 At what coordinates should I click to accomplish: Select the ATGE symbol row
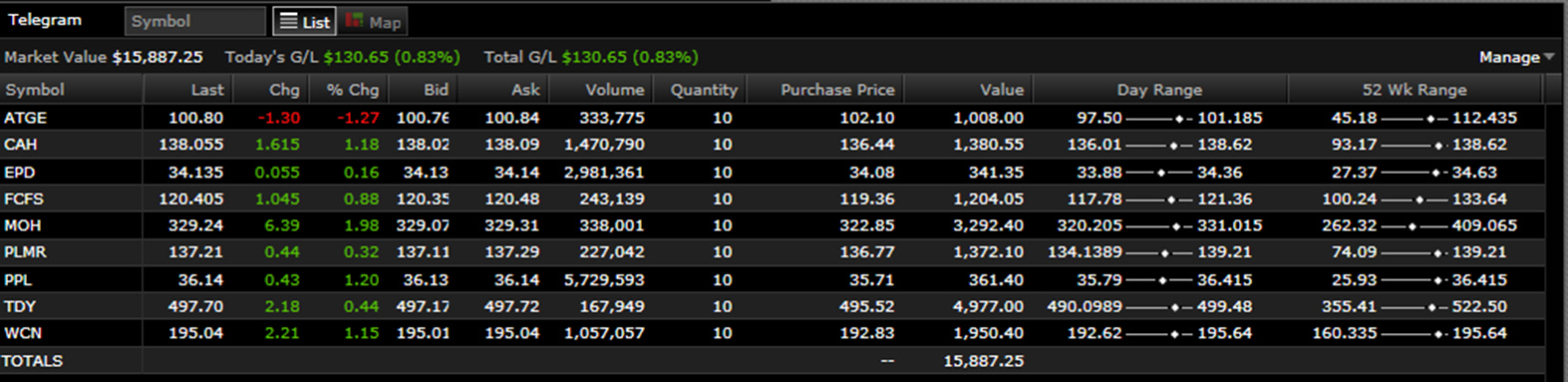pyautogui.click(x=773, y=118)
